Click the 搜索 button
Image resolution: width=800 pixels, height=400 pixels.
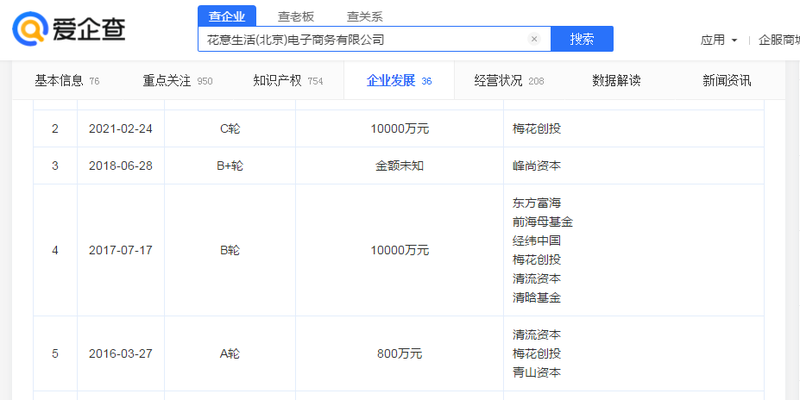tap(581, 39)
